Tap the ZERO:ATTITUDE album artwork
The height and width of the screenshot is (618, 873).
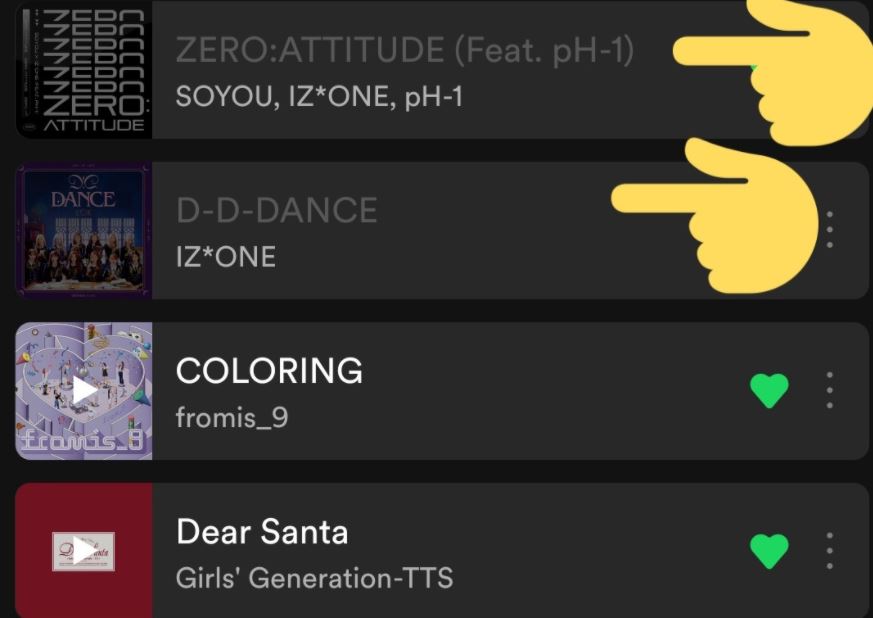84,70
